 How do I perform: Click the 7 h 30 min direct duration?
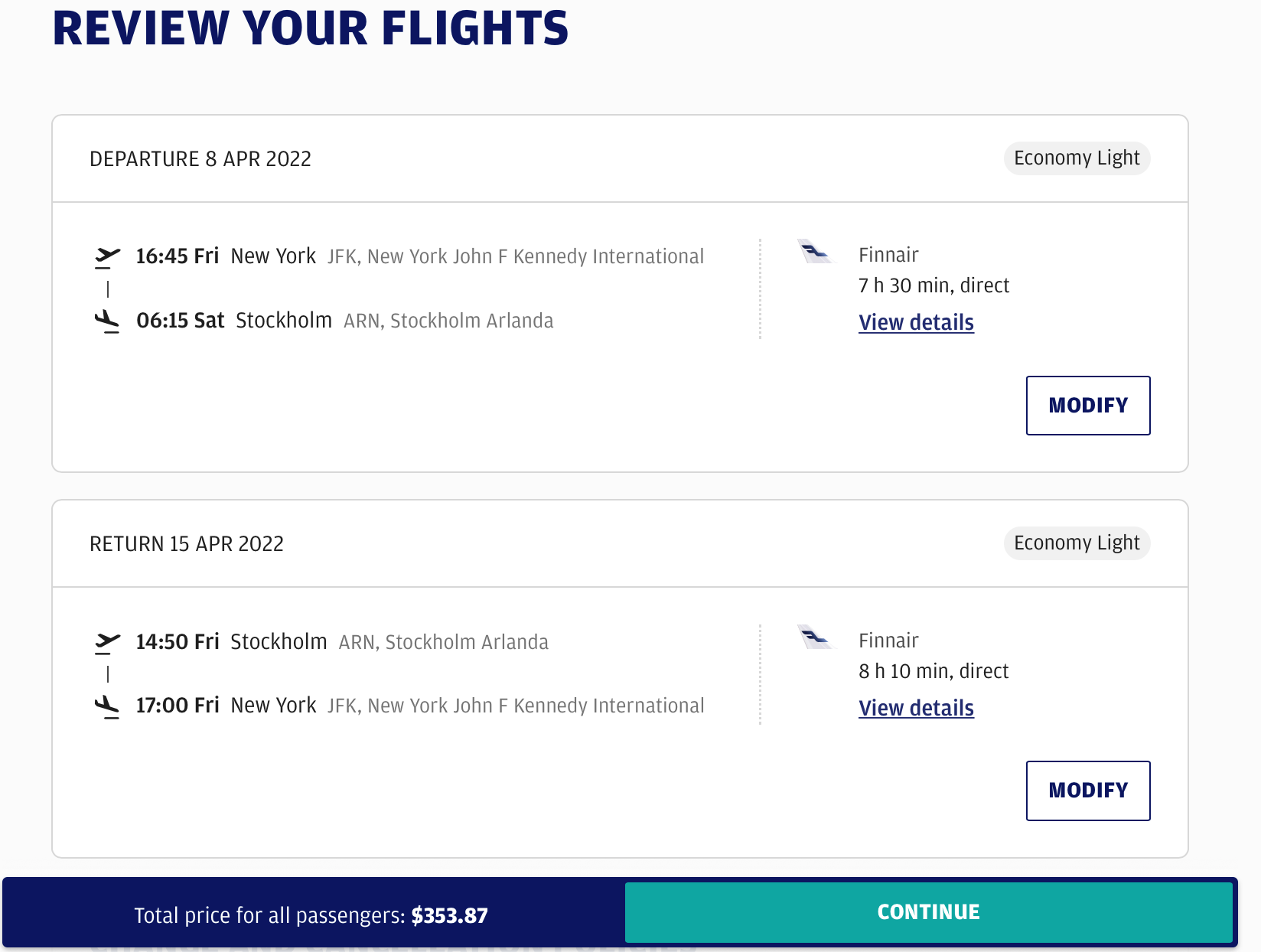[934, 286]
